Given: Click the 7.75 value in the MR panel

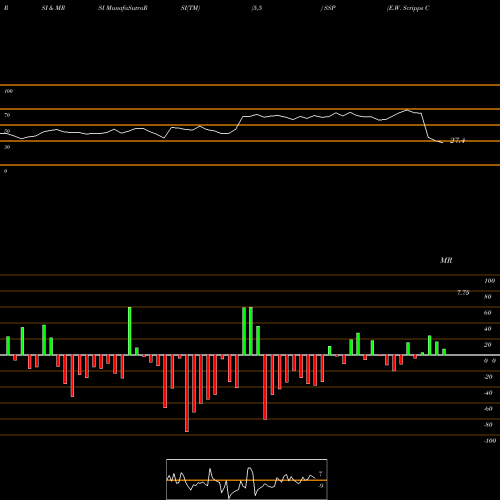Looking at the screenshot, I should click(x=463, y=293).
